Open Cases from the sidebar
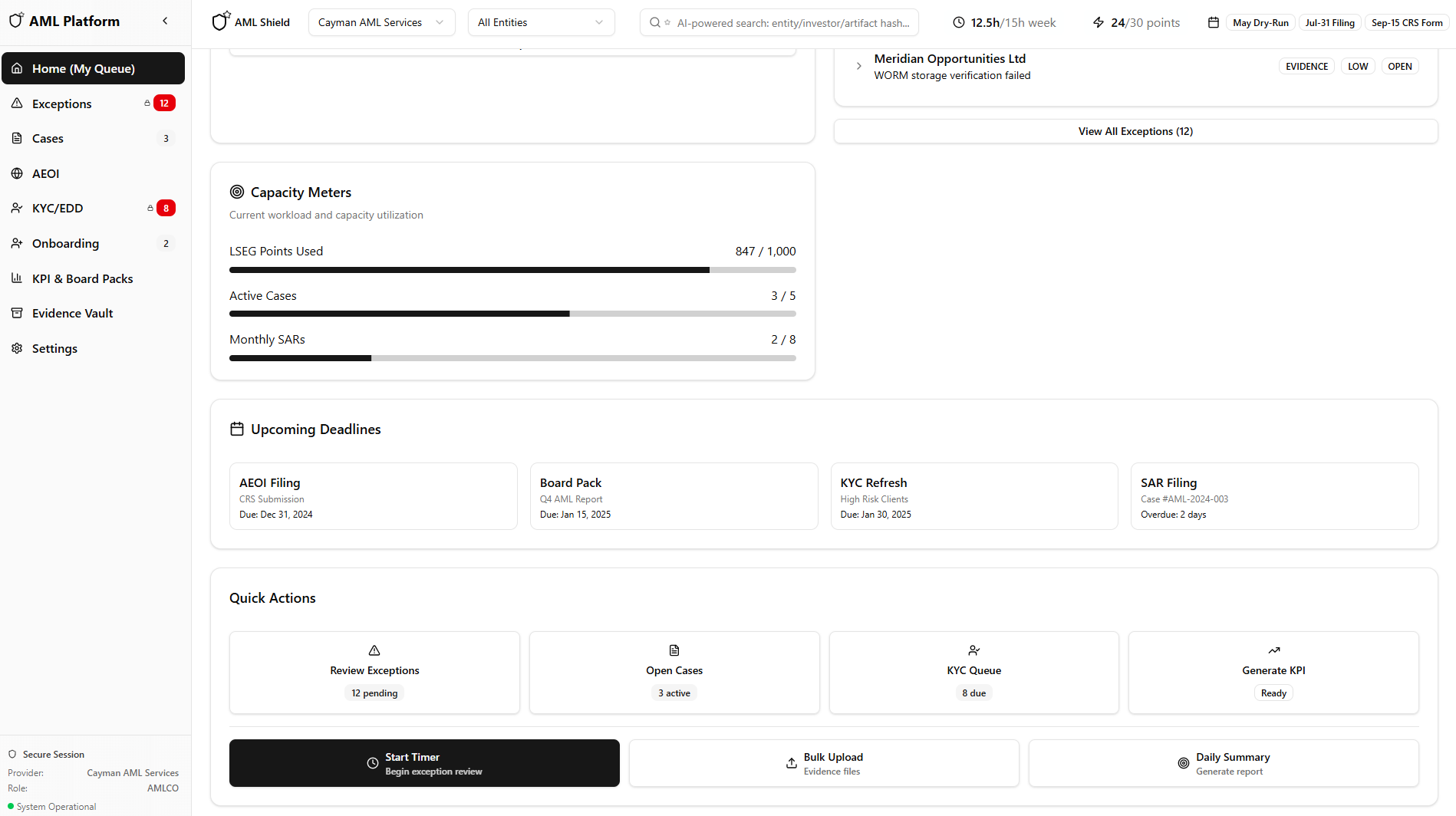Image resolution: width=1456 pixels, height=816 pixels. pyautogui.click(x=48, y=138)
